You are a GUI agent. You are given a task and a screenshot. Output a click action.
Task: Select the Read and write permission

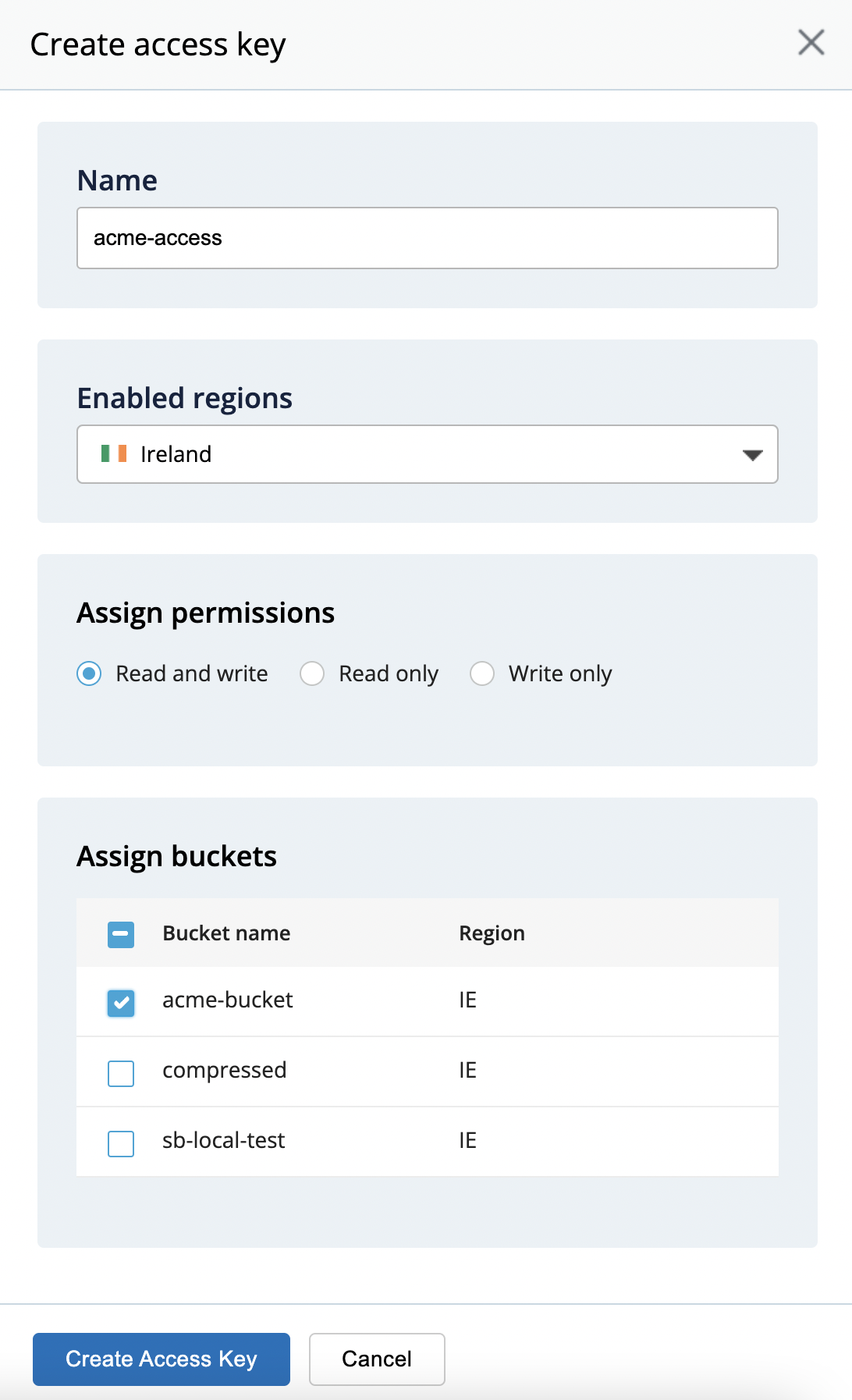tap(89, 673)
